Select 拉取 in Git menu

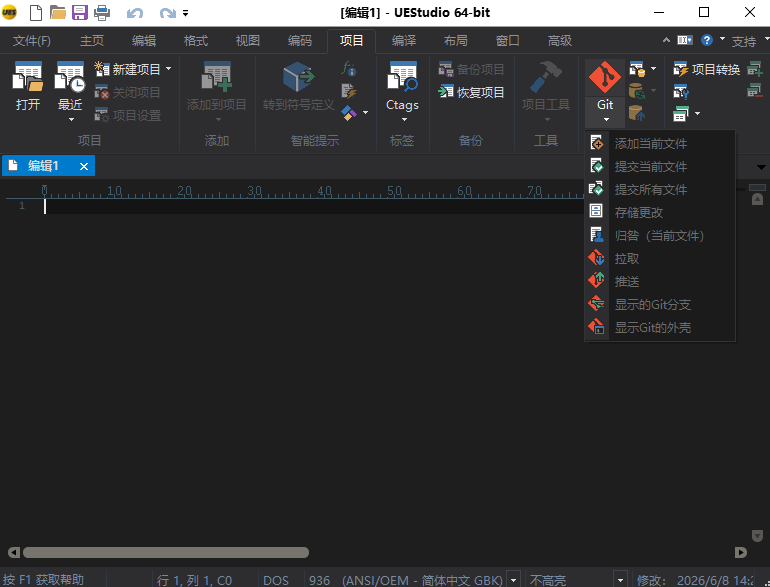click(x=660, y=258)
